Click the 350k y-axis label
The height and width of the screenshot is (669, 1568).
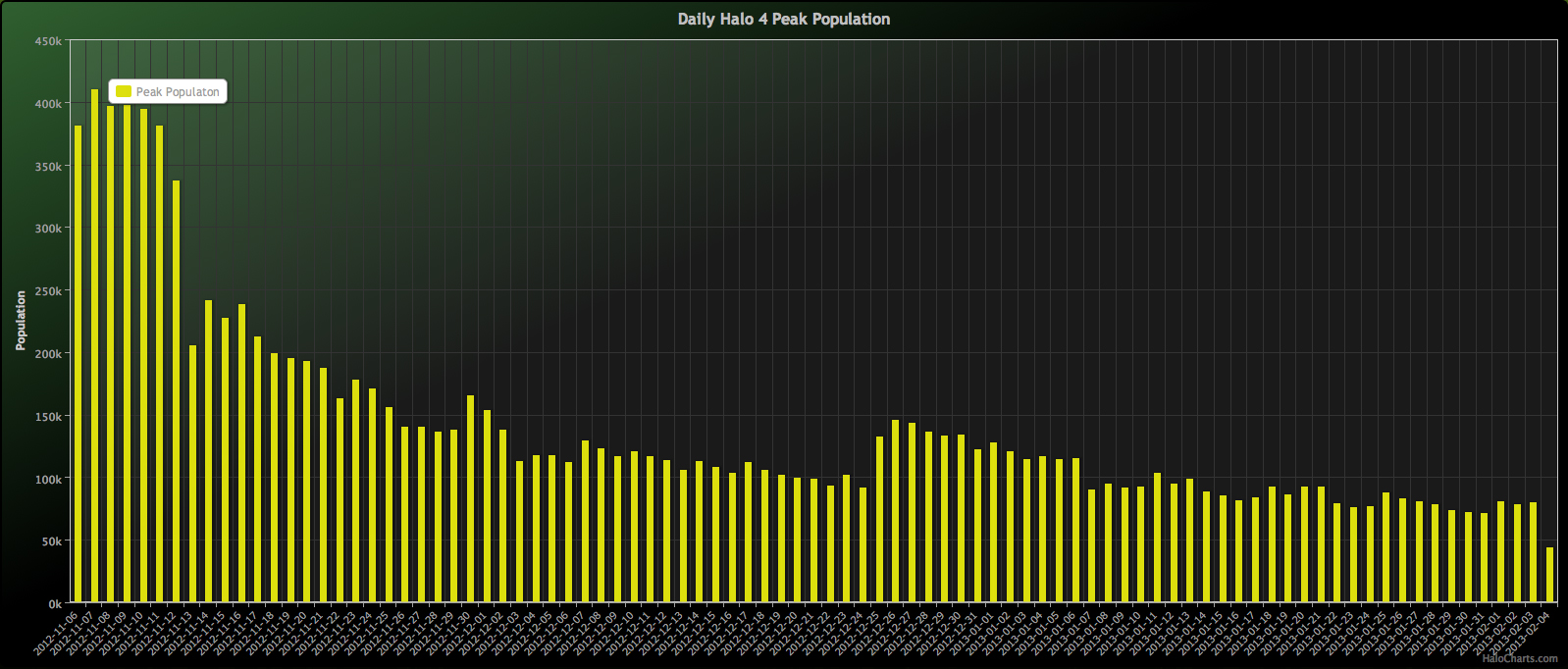pyautogui.click(x=48, y=167)
